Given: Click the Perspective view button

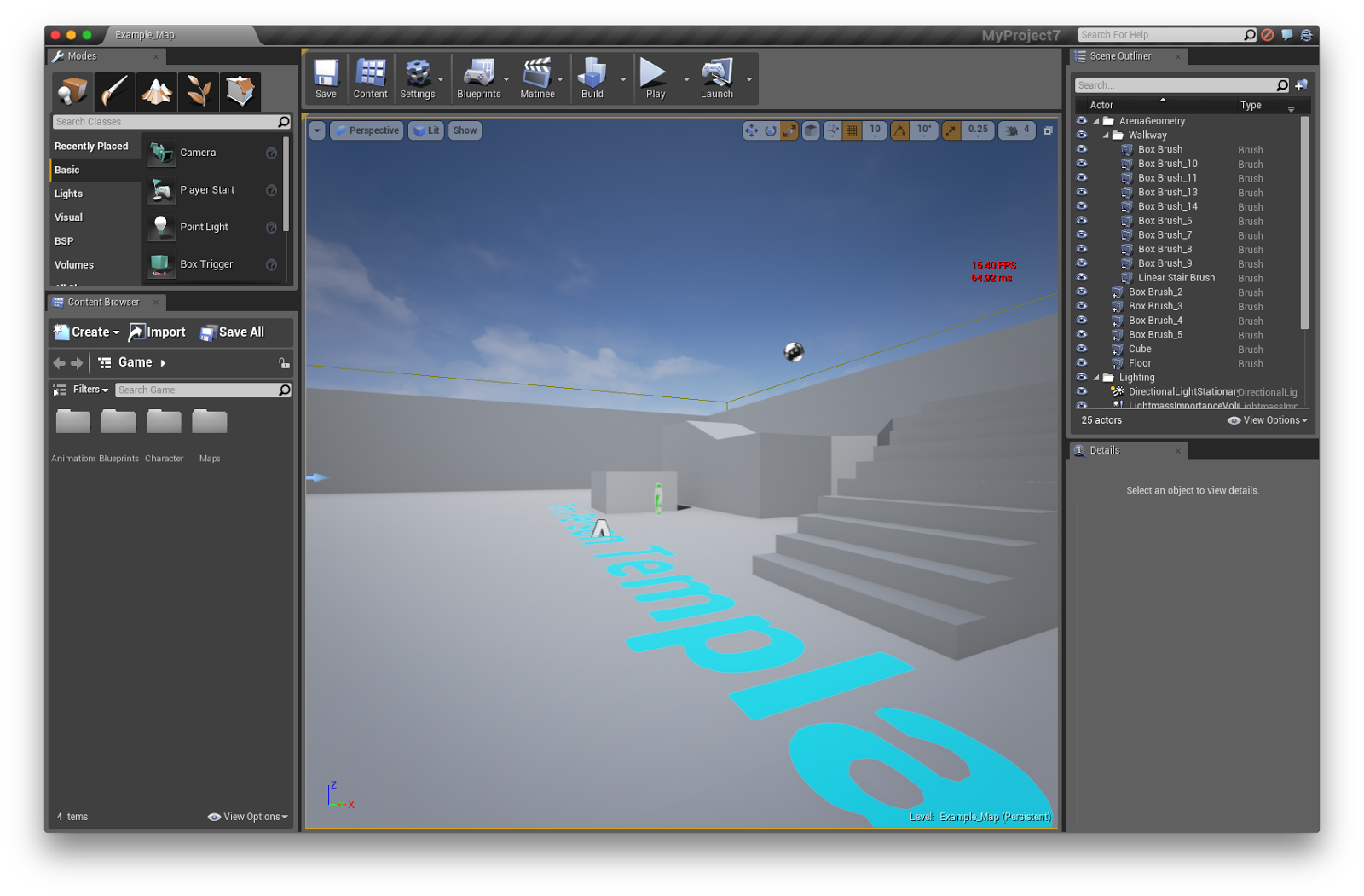Looking at the screenshot, I should pos(367,130).
